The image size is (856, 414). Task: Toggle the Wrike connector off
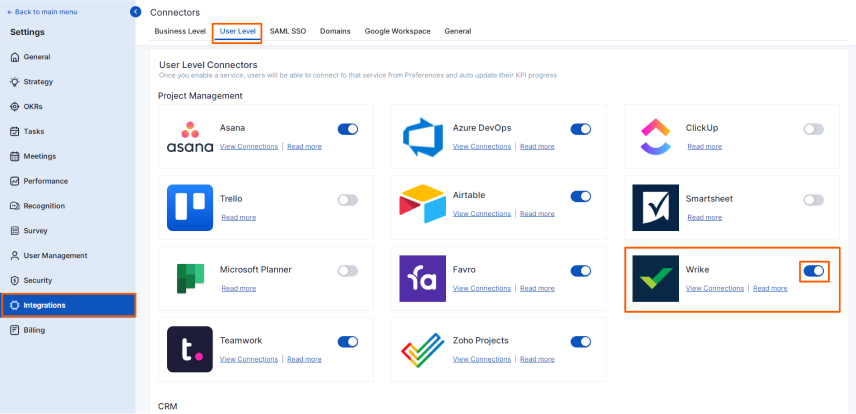click(x=814, y=271)
